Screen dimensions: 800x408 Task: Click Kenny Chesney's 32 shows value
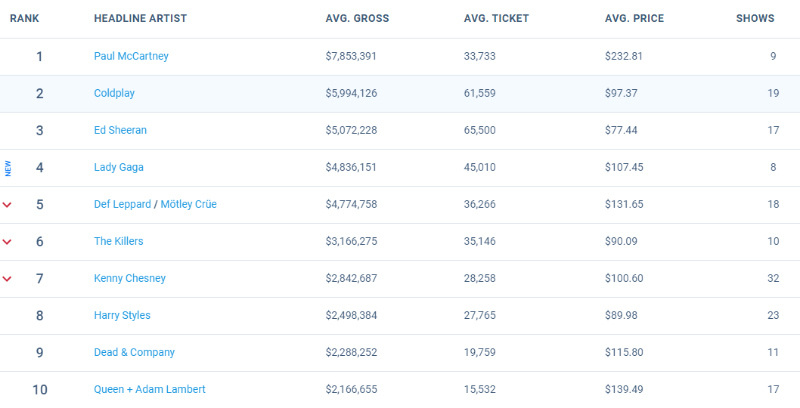point(773,278)
